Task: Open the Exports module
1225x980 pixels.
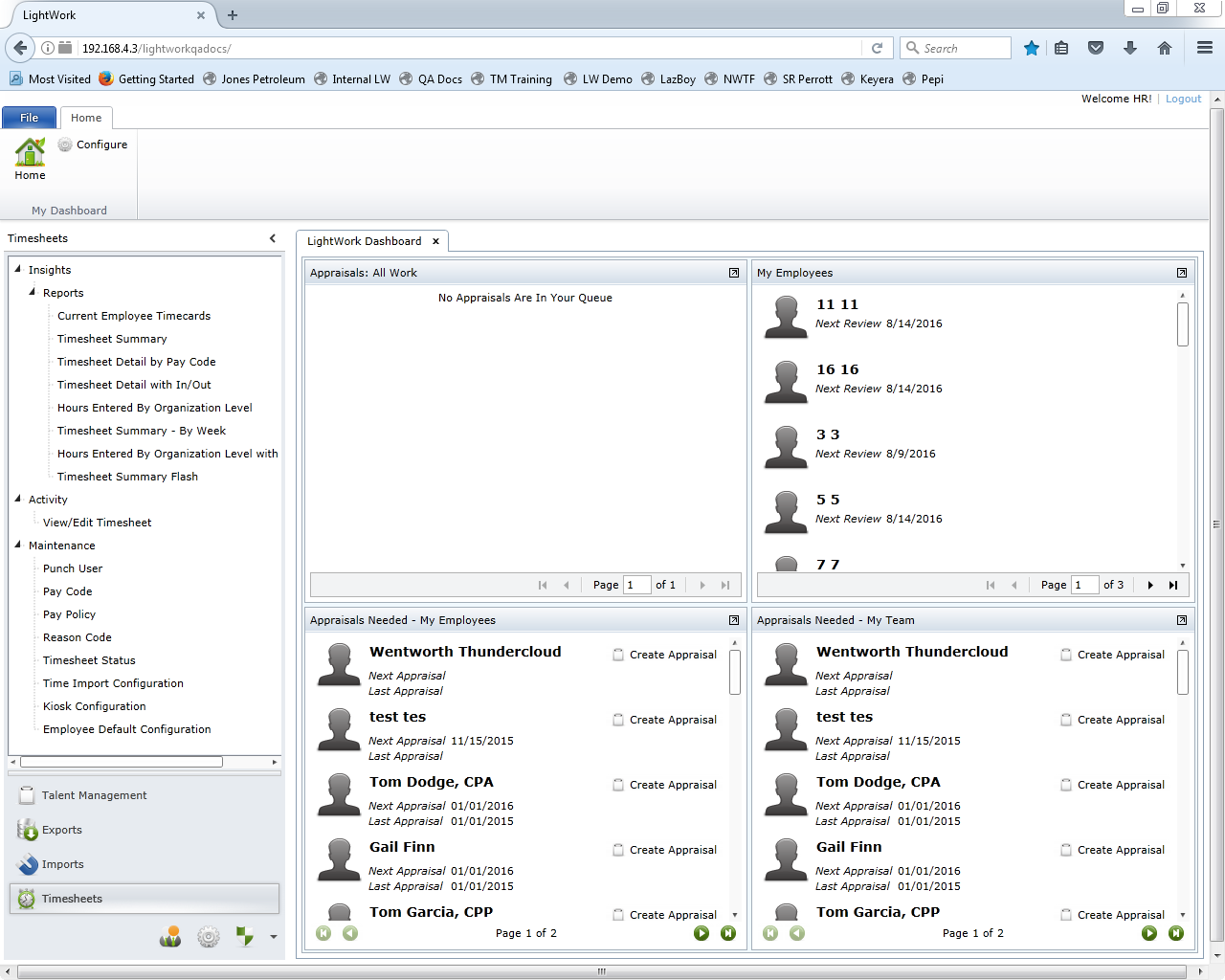Action: click(61, 830)
